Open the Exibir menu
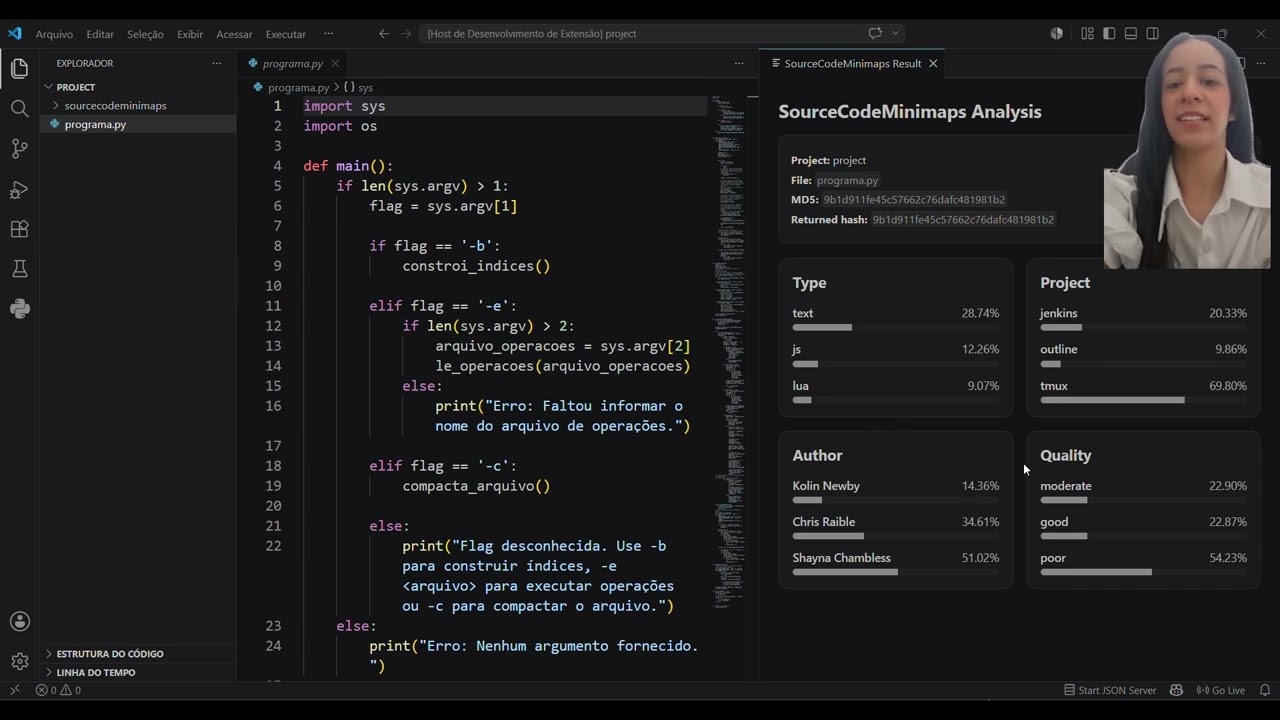This screenshot has width=1280, height=720. click(x=190, y=34)
